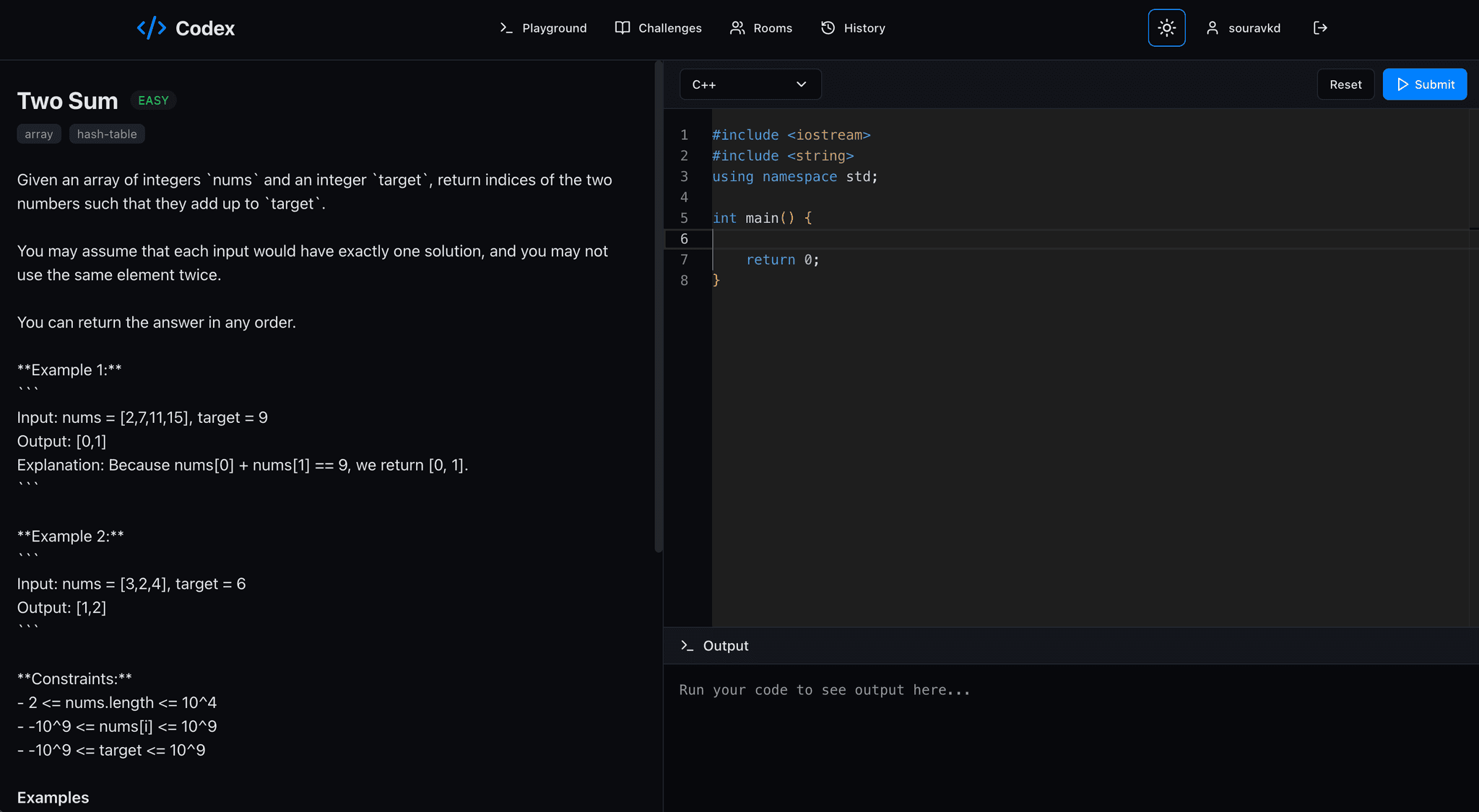Select the array tag

point(39,134)
